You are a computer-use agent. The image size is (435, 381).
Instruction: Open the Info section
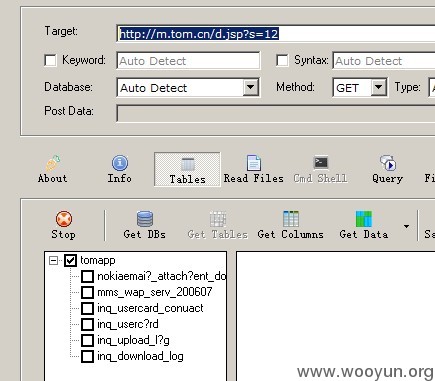coord(119,169)
